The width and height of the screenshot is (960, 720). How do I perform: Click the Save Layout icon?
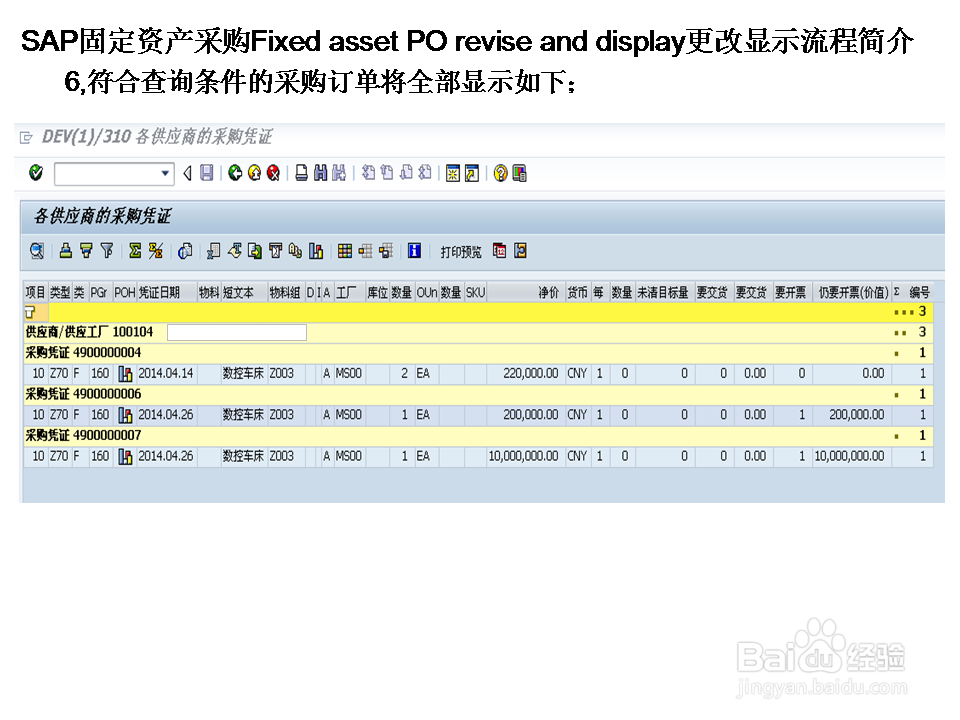pos(386,251)
